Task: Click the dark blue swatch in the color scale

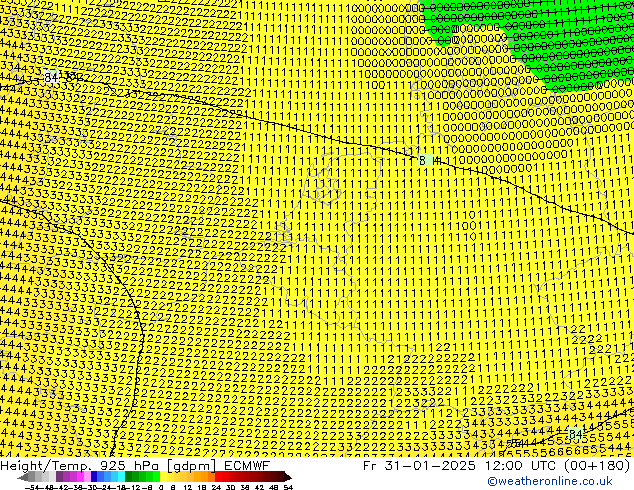Action: (94, 476)
